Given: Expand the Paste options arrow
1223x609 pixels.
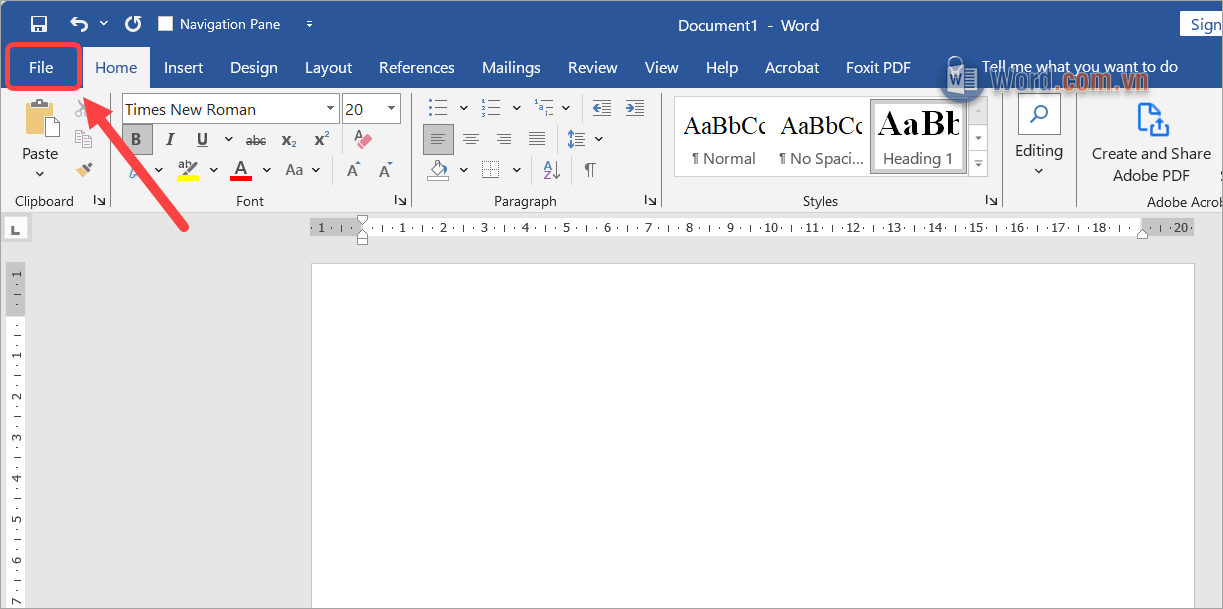Looking at the screenshot, I should [40, 174].
